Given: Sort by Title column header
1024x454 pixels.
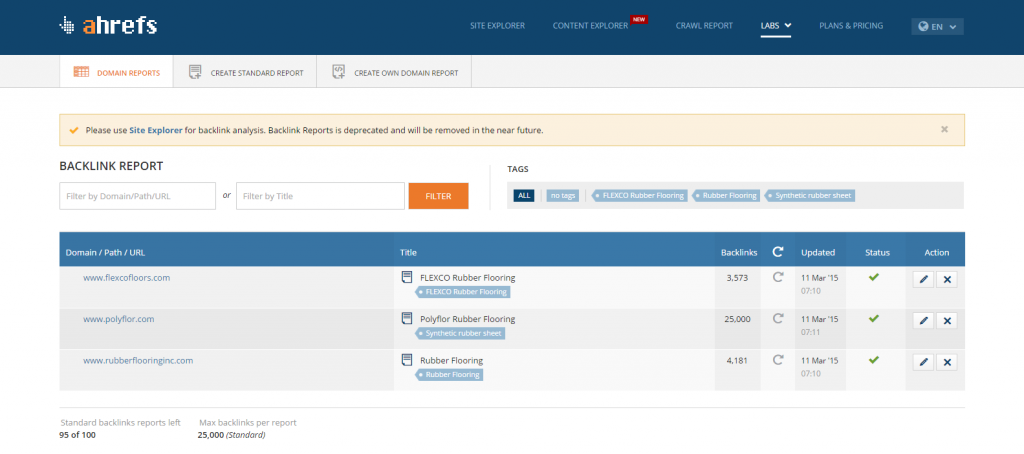Looking at the screenshot, I should [408, 252].
